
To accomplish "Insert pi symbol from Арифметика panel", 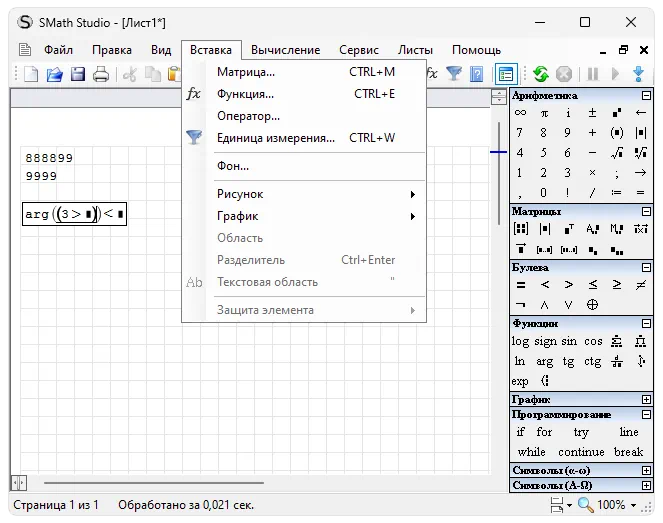I will point(544,113).
